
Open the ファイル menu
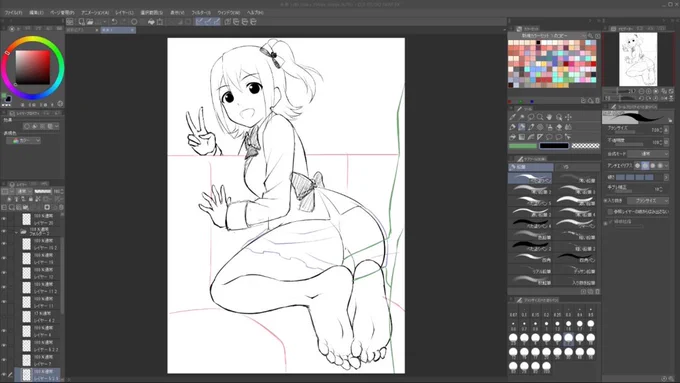click(13, 13)
